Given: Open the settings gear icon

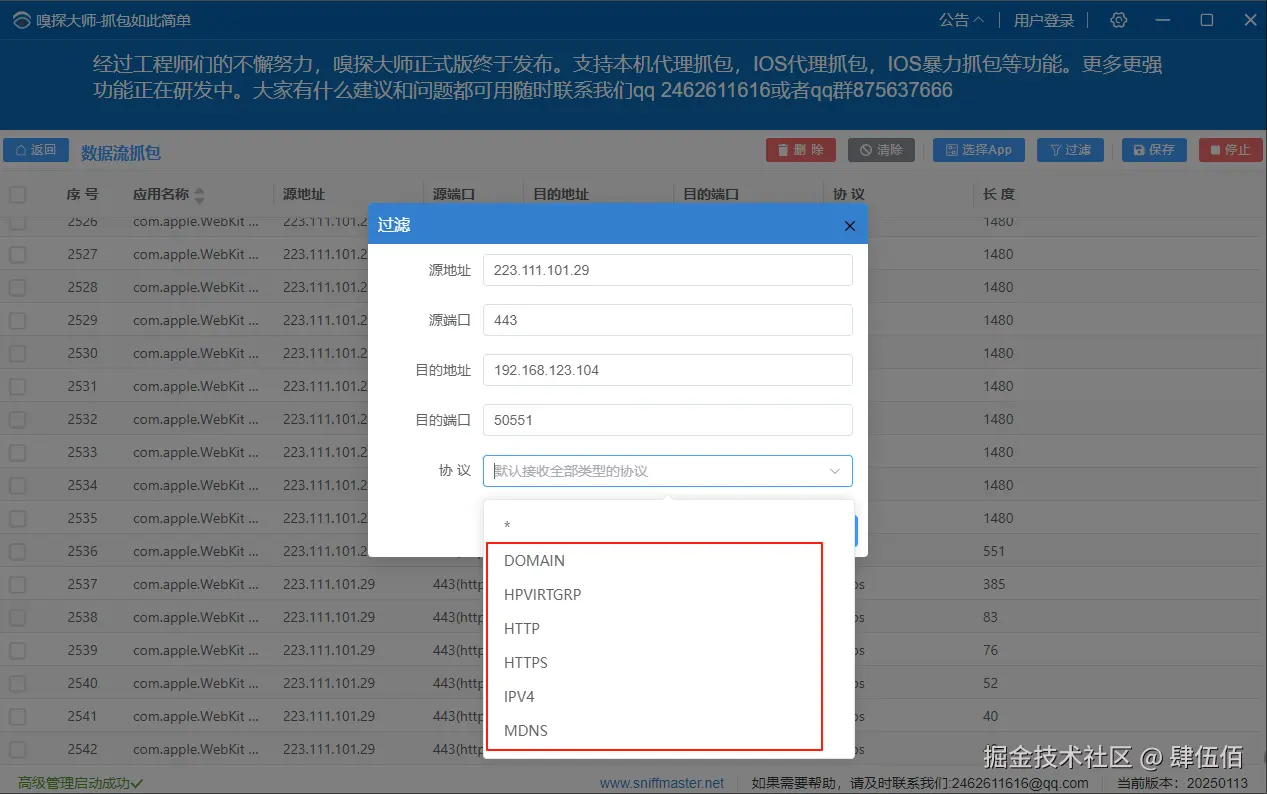Looking at the screenshot, I should 1117,19.
